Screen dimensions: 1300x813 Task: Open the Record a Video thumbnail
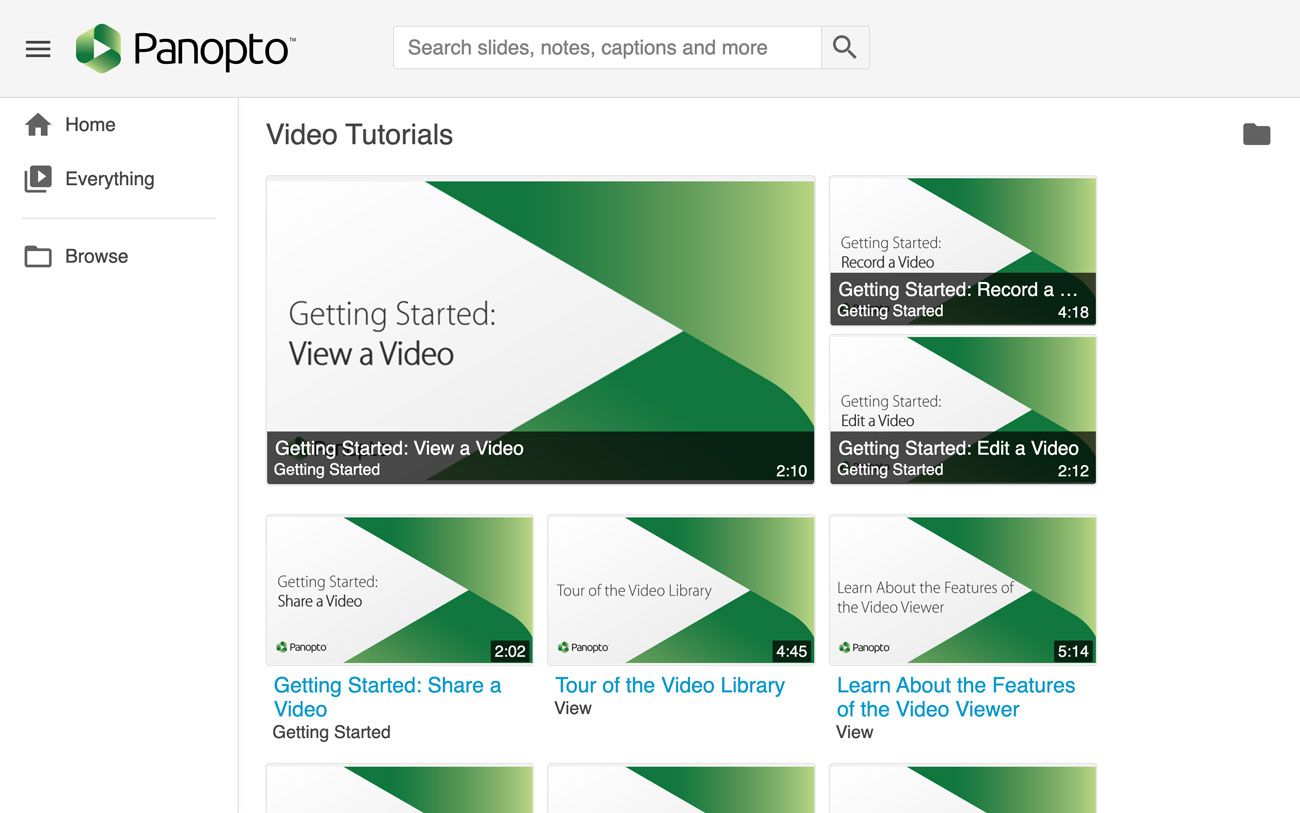coord(962,240)
